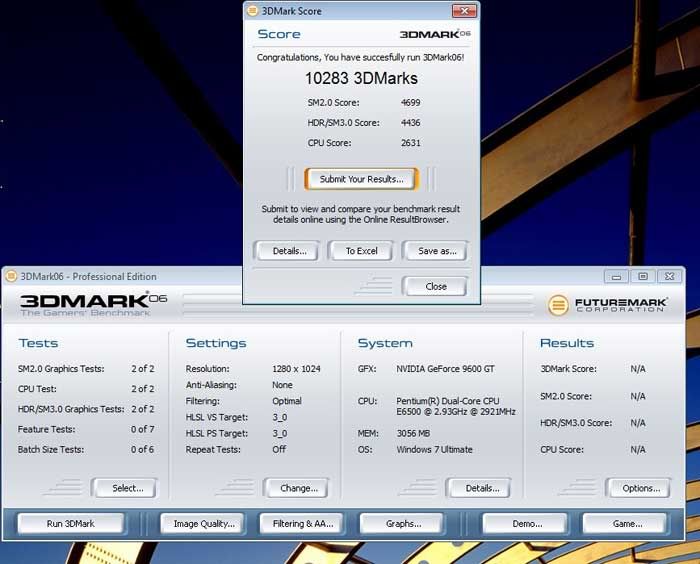Click Filtering value Optimal
Screen dimensions: 700x564
287,401
